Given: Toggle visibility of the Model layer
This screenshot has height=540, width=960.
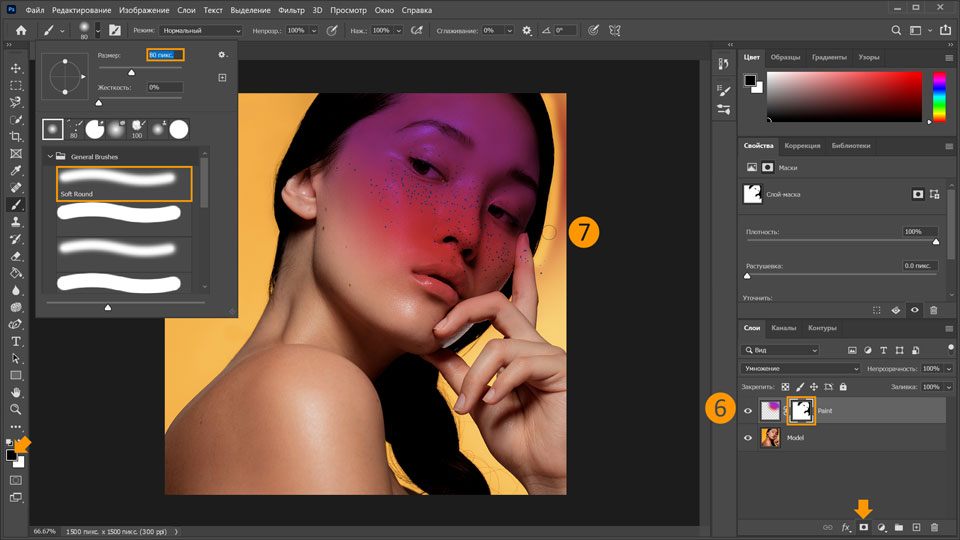Looking at the screenshot, I should pyautogui.click(x=748, y=438).
